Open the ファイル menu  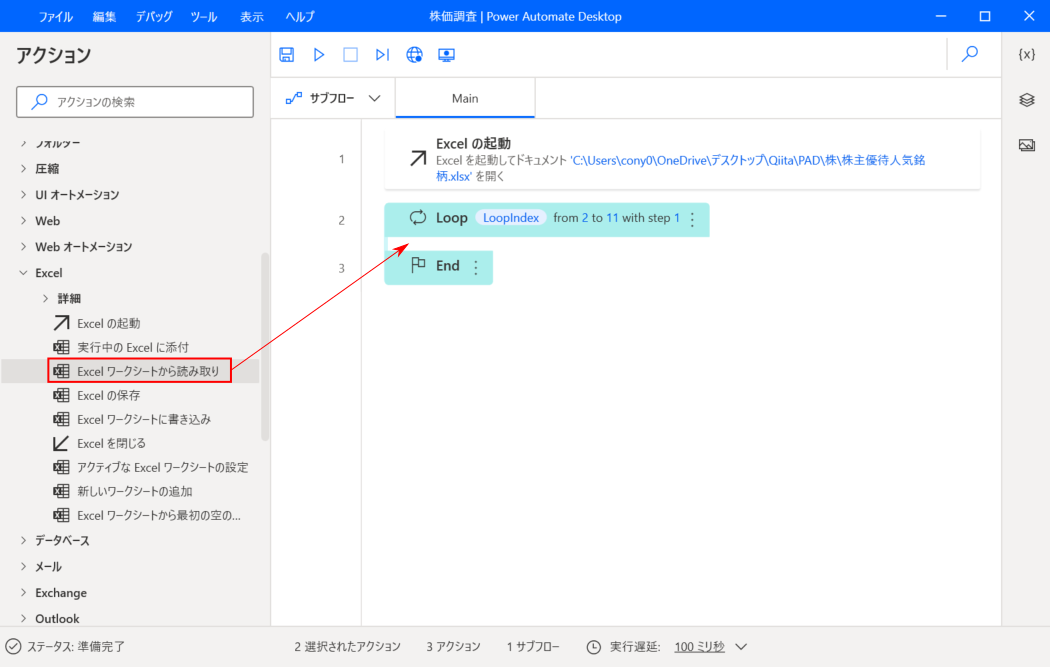coord(56,17)
